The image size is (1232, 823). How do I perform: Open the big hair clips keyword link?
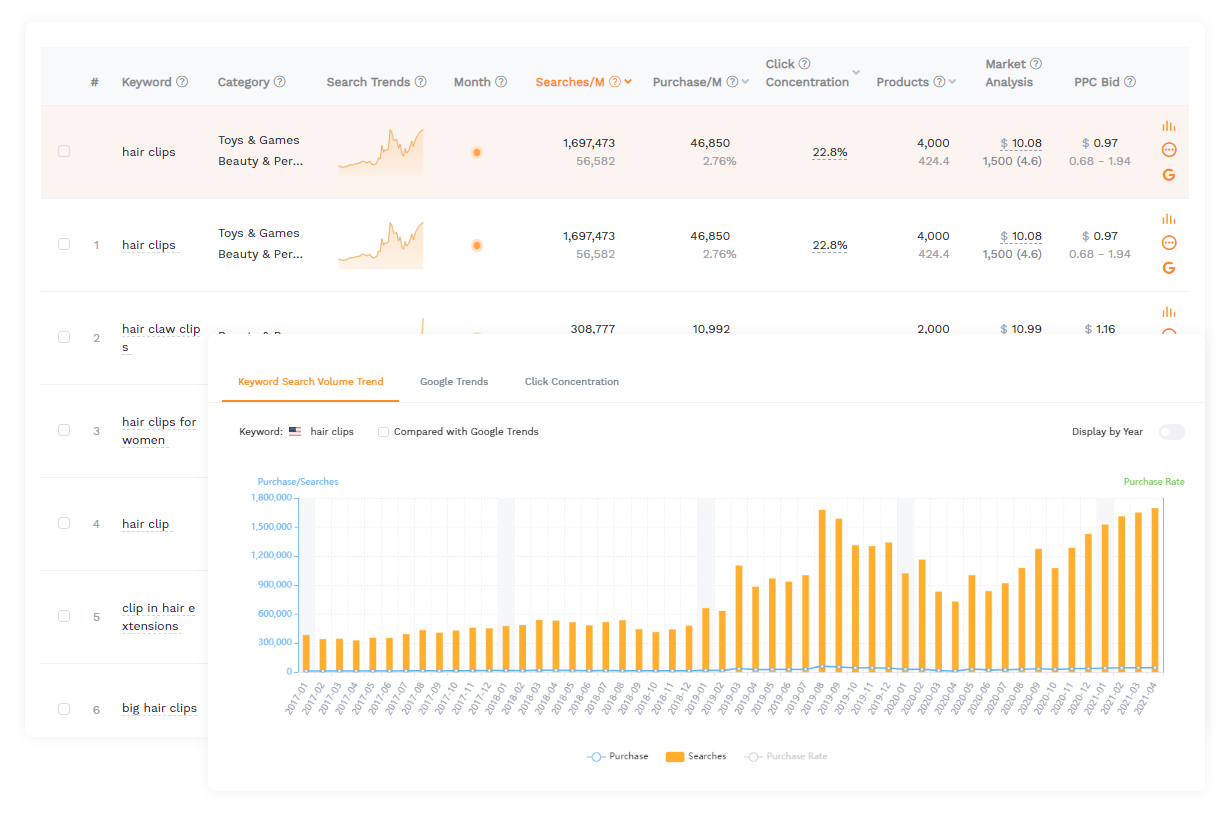pyautogui.click(x=159, y=709)
